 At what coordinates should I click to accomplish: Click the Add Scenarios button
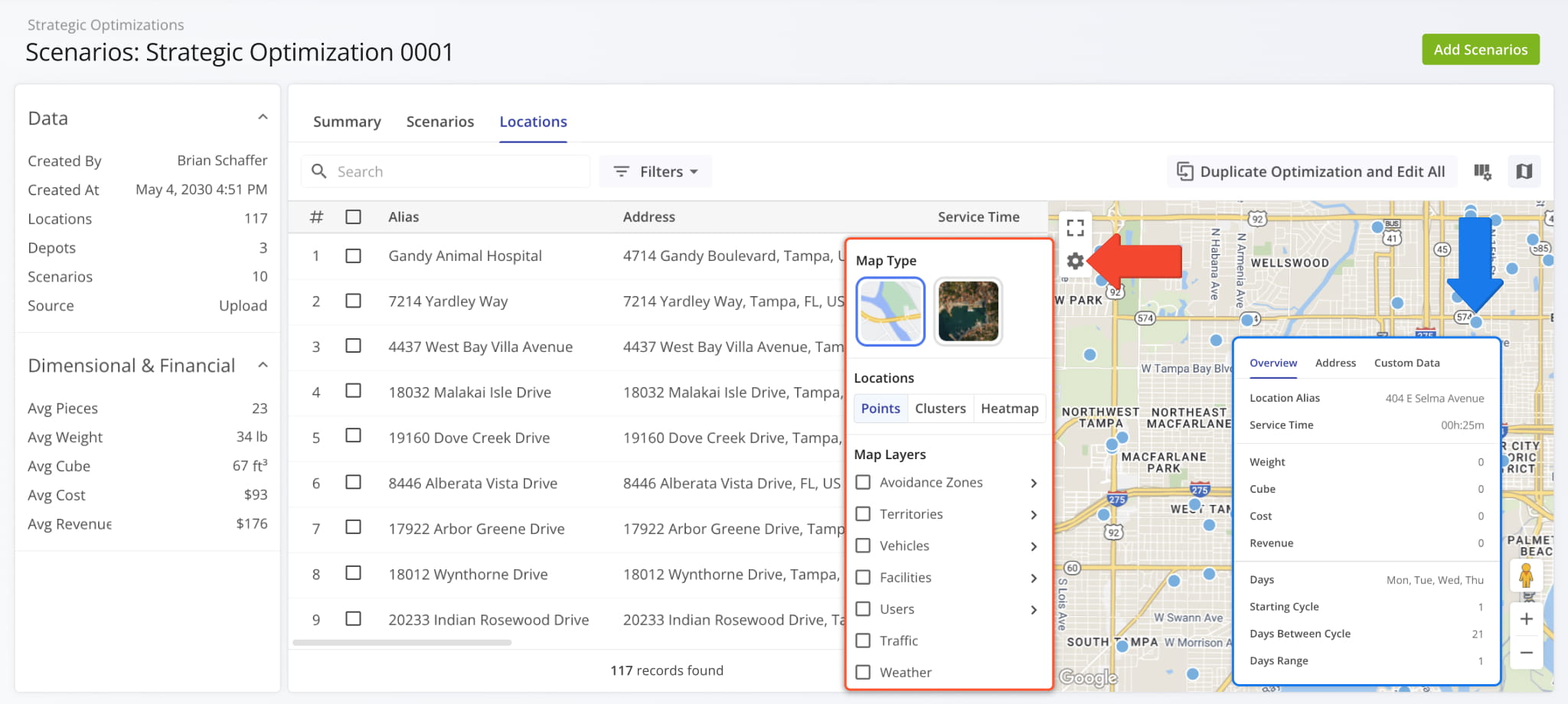(1480, 50)
